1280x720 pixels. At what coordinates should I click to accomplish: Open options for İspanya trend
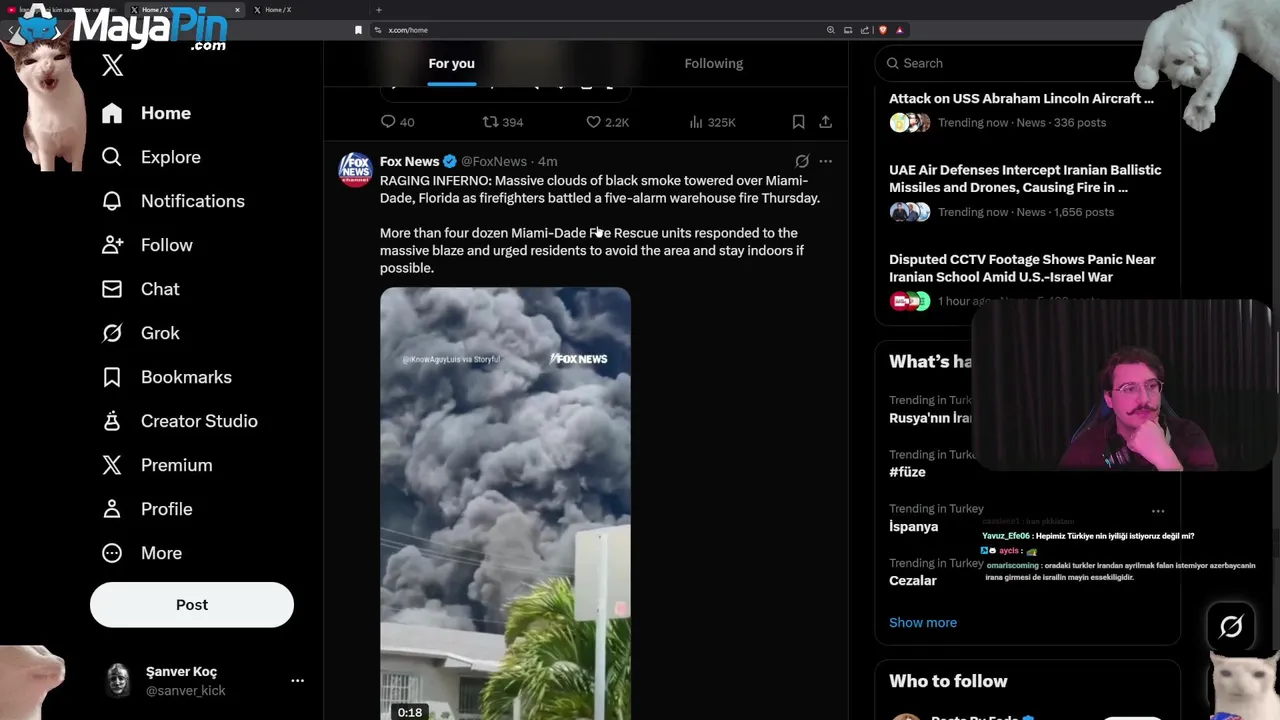[1158, 510]
